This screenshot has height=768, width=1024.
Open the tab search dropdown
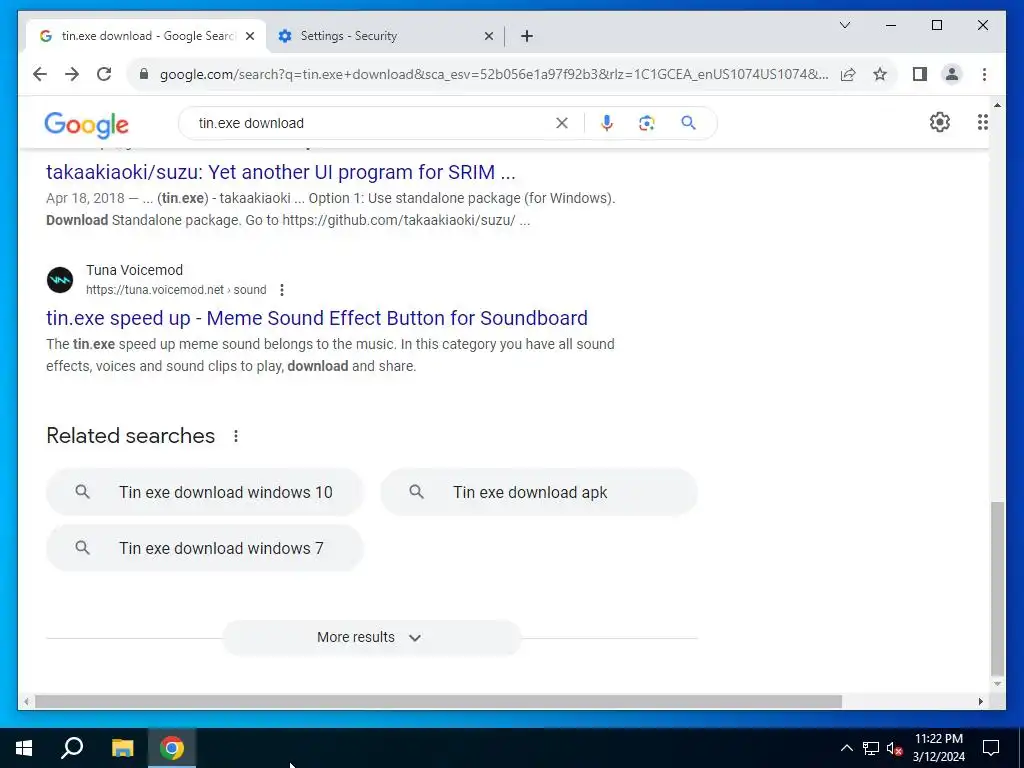pos(844,25)
